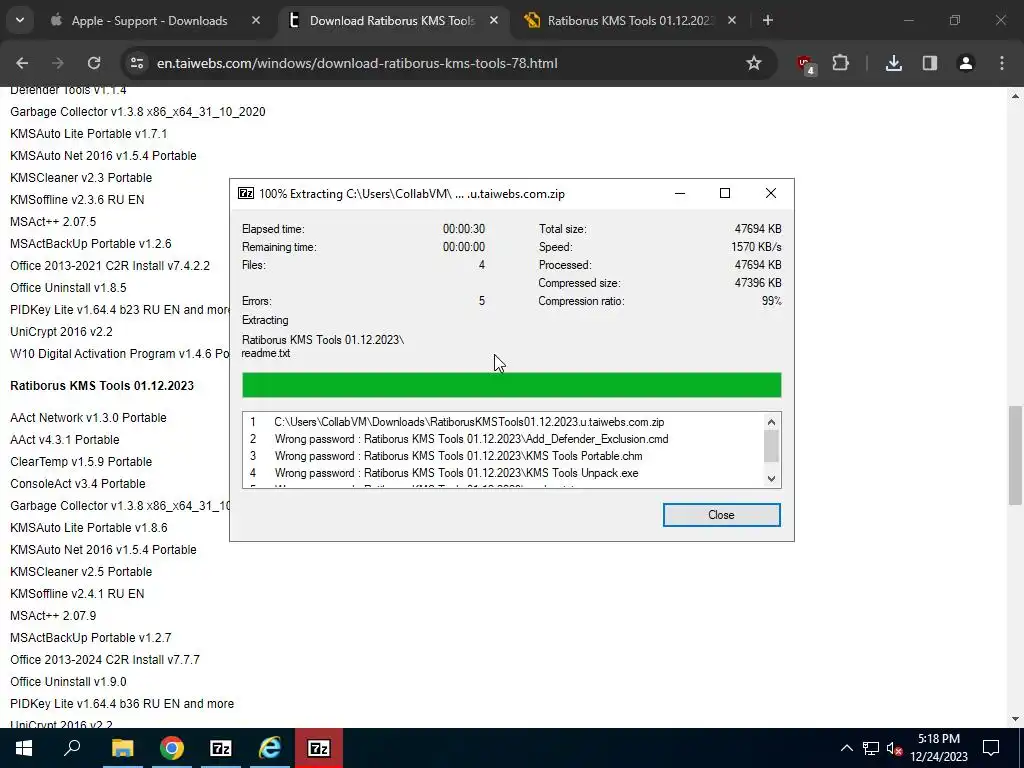Screen dimensions: 1024x768
Task: Click the green extraction progress bar
Action: click(x=511, y=385)
